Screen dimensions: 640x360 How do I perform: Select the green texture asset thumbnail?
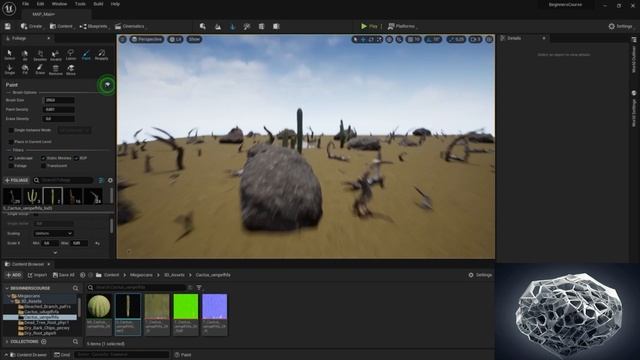[x=186, y=307]
